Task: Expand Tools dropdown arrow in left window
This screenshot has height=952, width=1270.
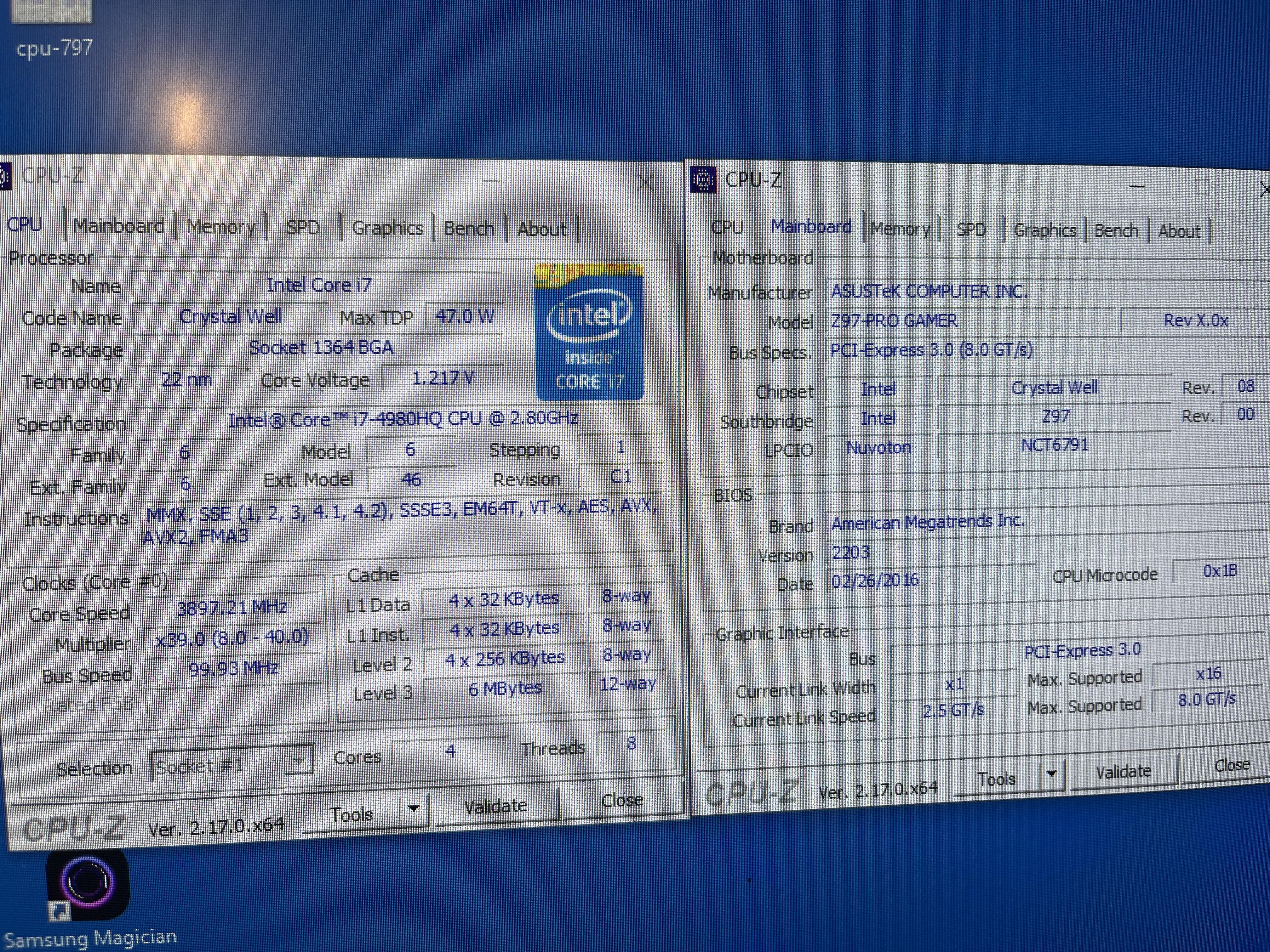Action: 413,809
